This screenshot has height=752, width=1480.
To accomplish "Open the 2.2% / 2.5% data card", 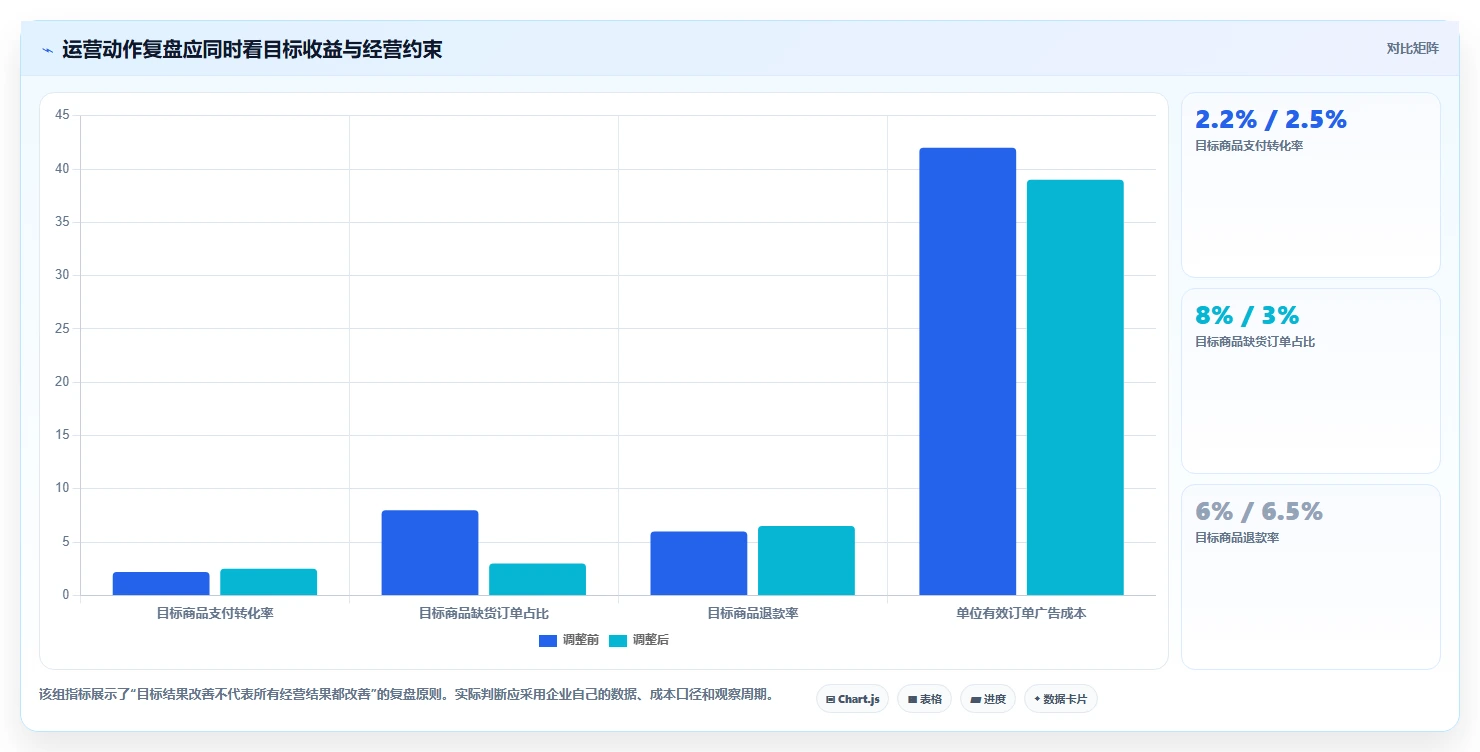I will point(1311,185).
